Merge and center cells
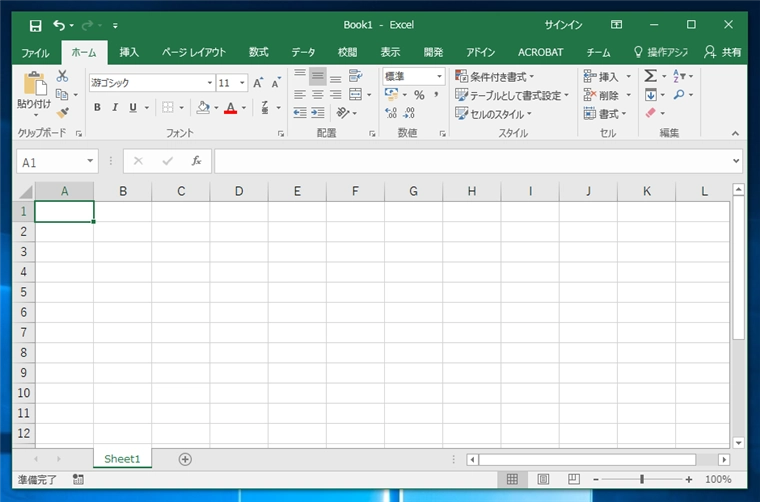Image resolution: width=760 pixels, height=502 pixels. tap(355, 94)
